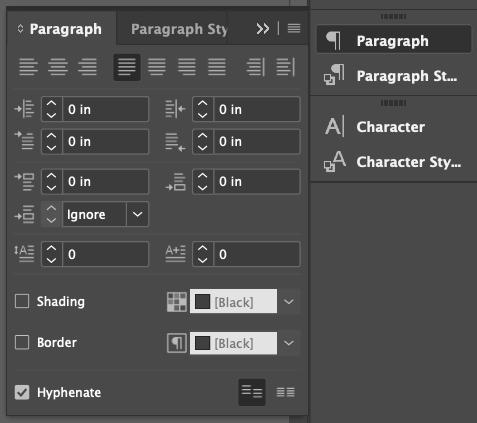Decrease Right Indent with stepper down arrow
This screenshot has height=423, width=477.
[x=202, y=115]
